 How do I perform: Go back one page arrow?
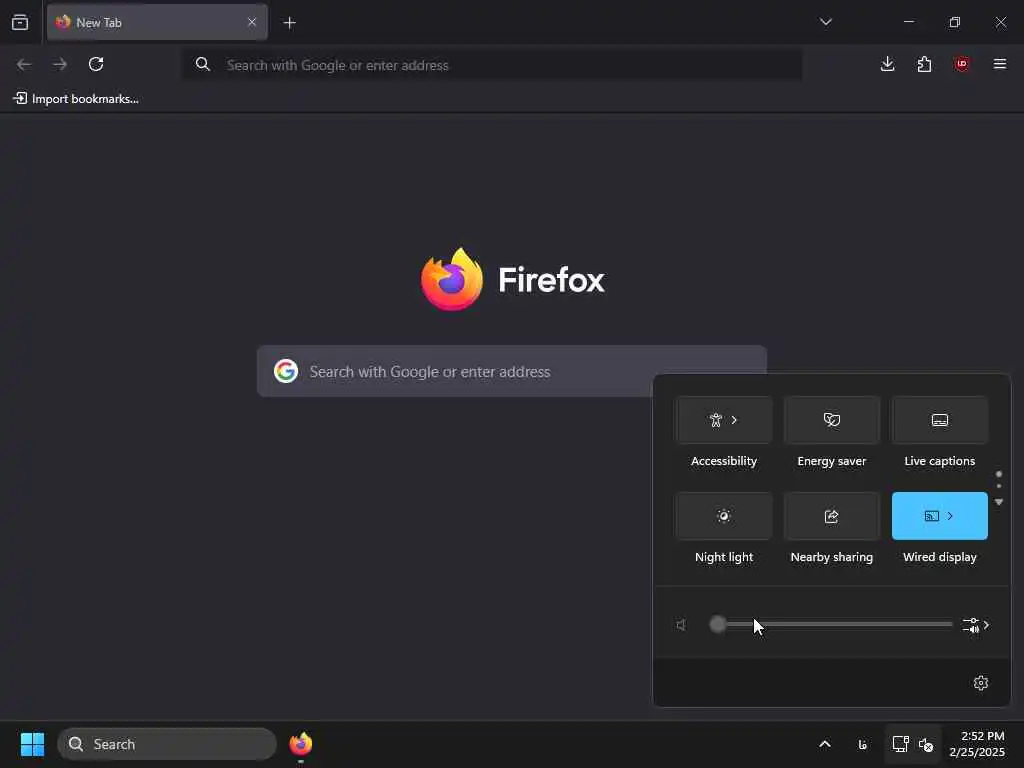(x=24, y=64)
